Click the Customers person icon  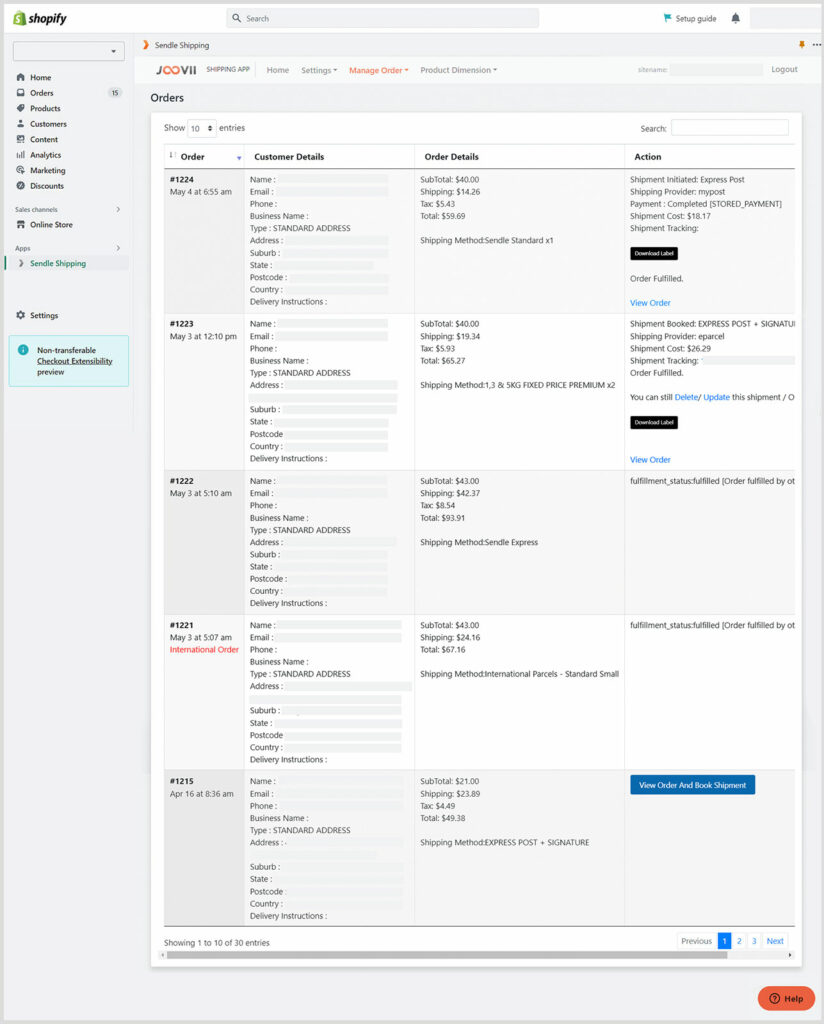click(20, 123)
